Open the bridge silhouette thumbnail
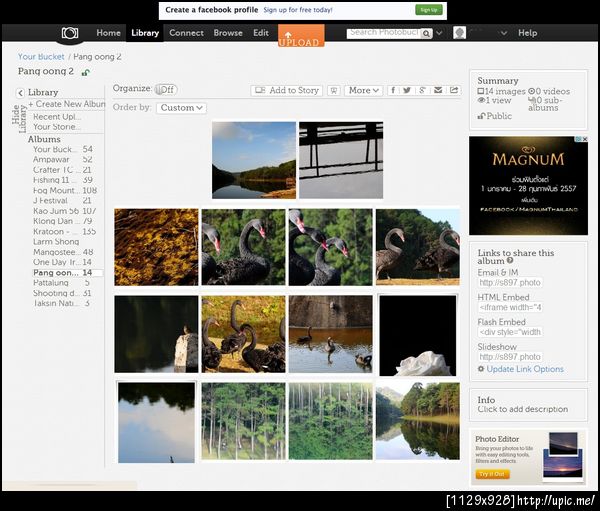Viewport: 600px width, 511px height. [x=341, y=160]
